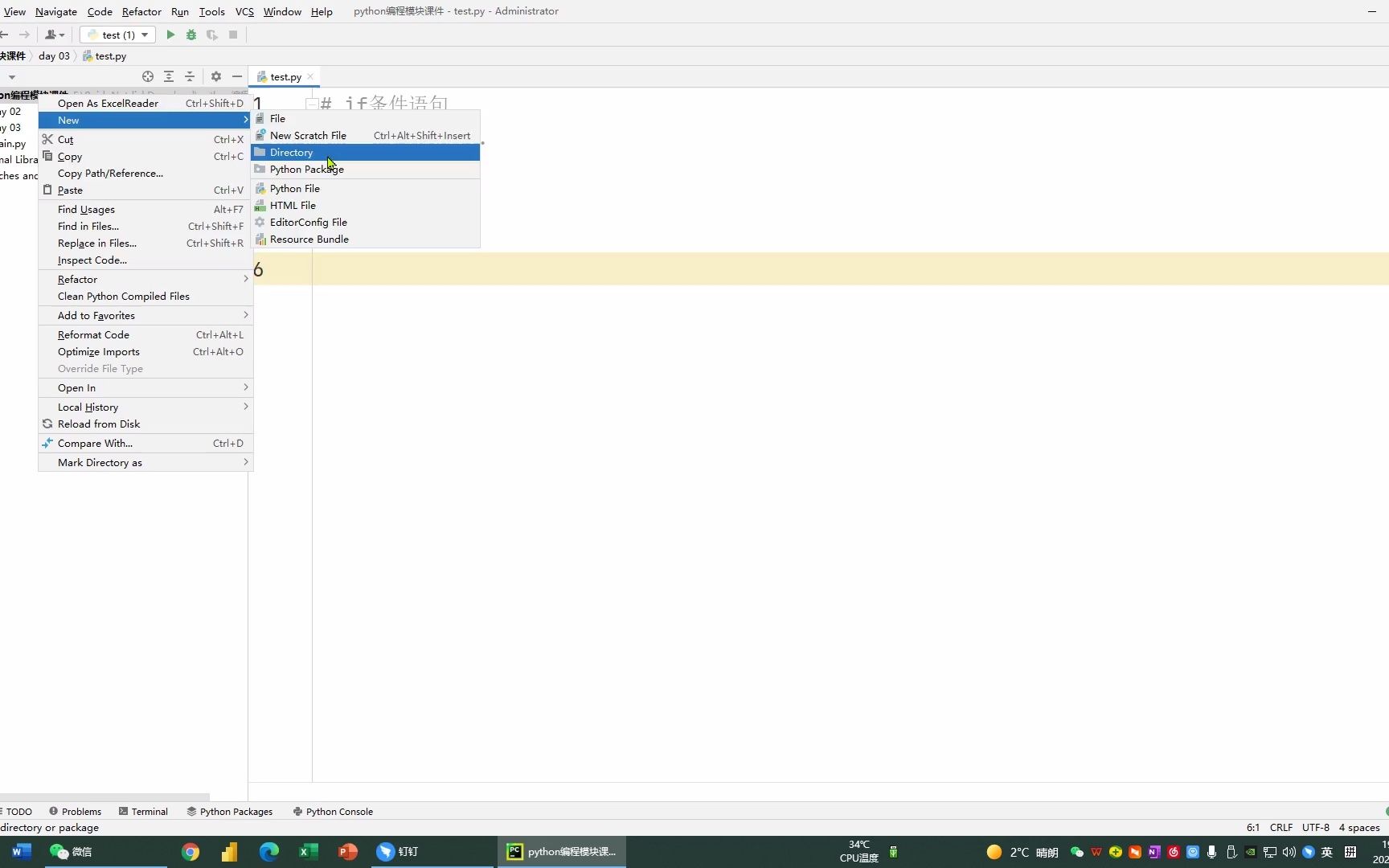
Task: Open the Terminal tool window
Action: click(x=143, y=811)
